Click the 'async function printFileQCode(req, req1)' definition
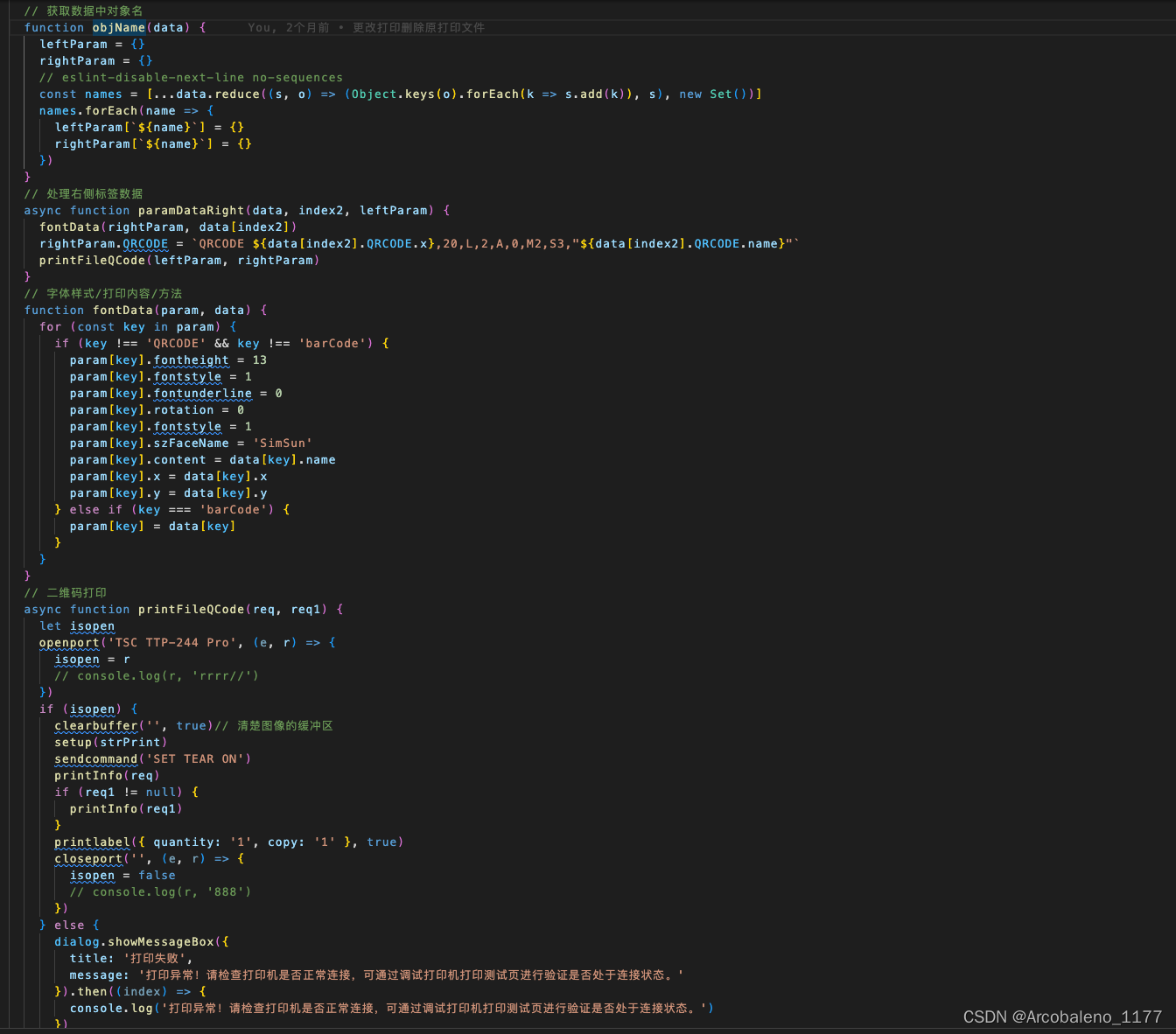The image size is (1176, 1034). pyautogui.click(x=184, y=609)
